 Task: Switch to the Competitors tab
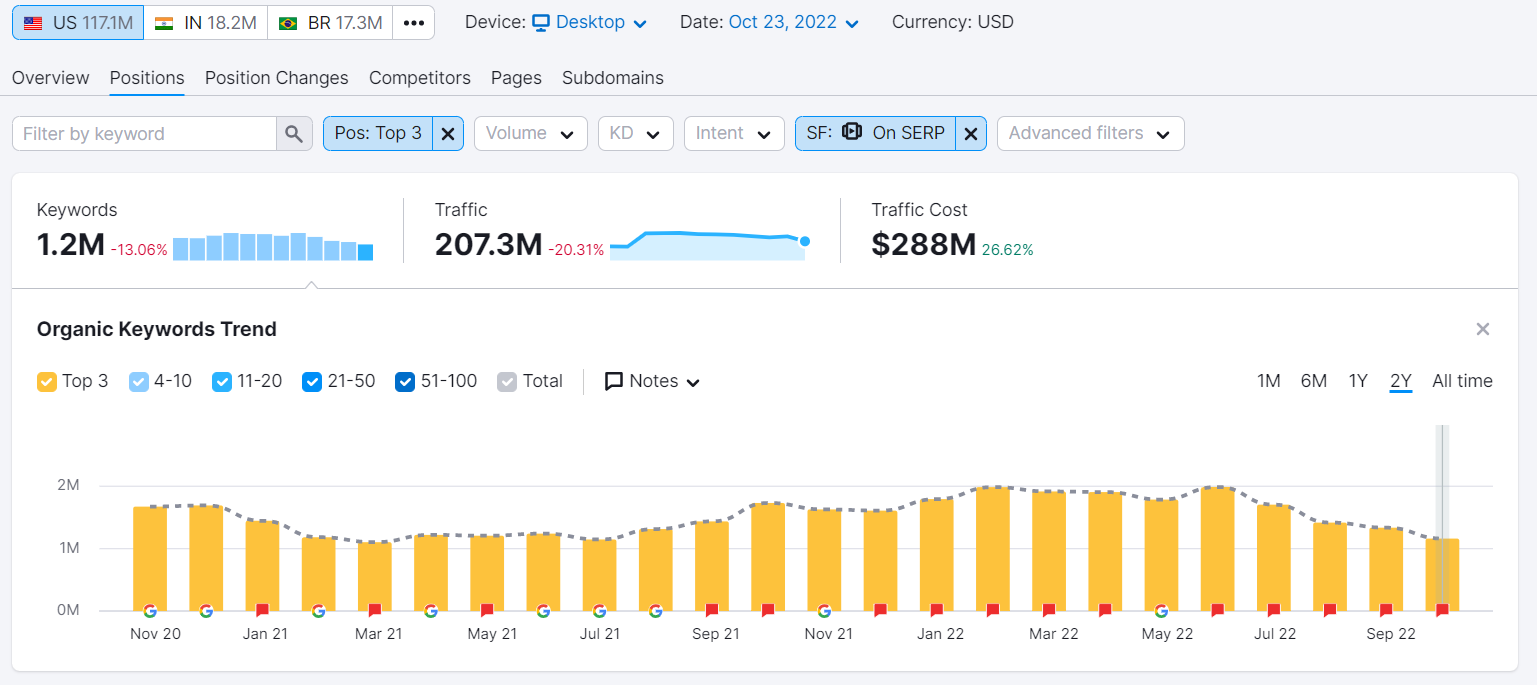(419, 78)
